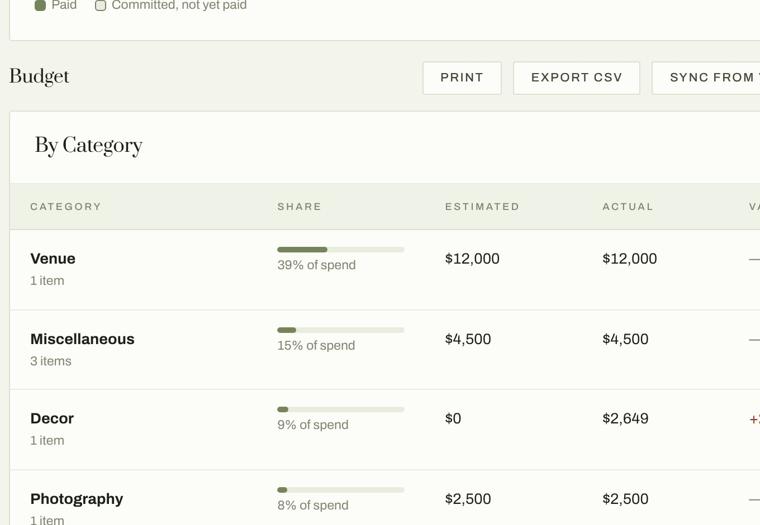The width and height of the screenshot is (760, 525).
Task: Click the By Category heading
Action: click(x=89, y=145)
